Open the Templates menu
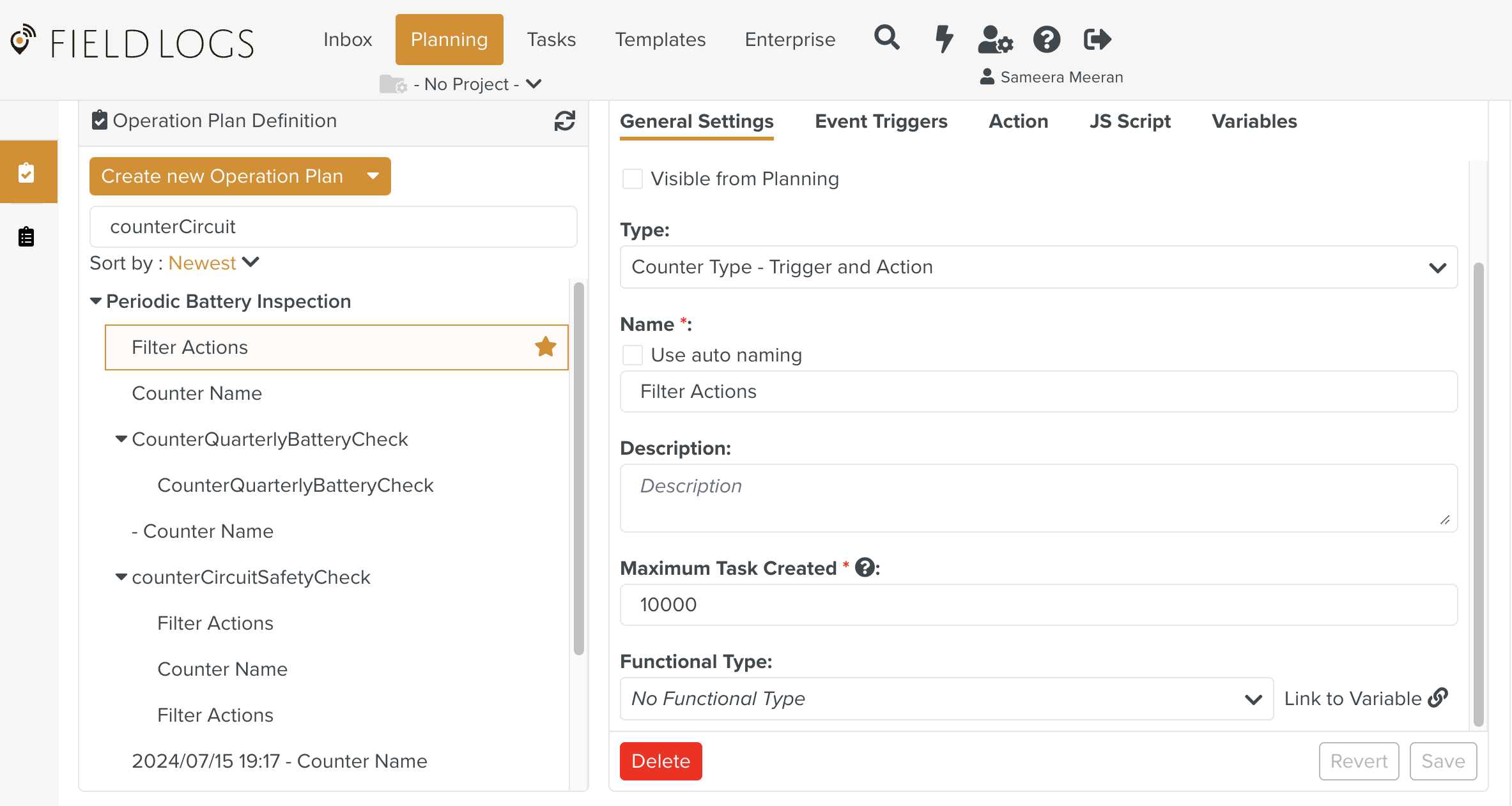 coord(660,40)
